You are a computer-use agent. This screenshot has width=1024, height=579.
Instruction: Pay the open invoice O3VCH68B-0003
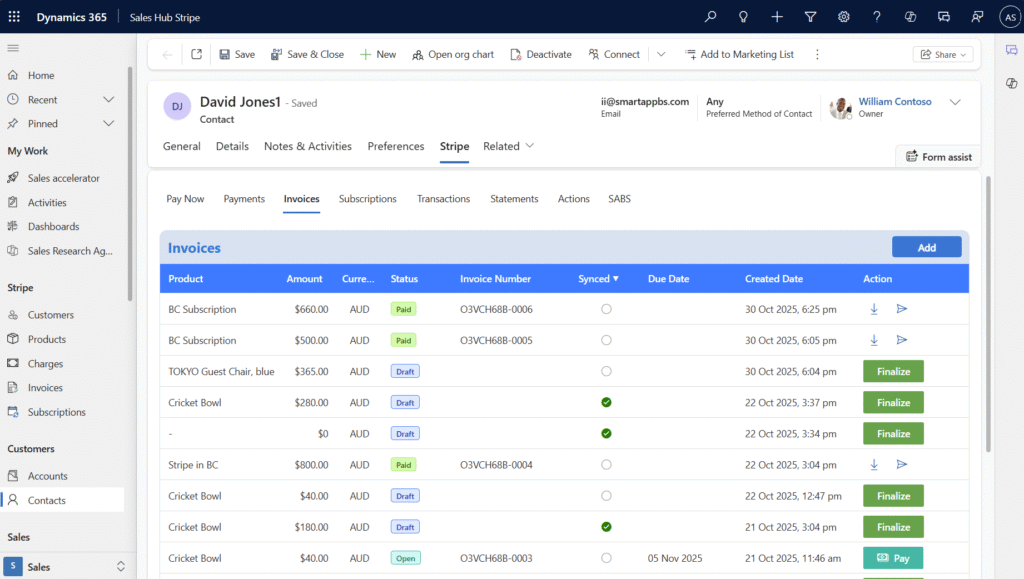(893, 558)
